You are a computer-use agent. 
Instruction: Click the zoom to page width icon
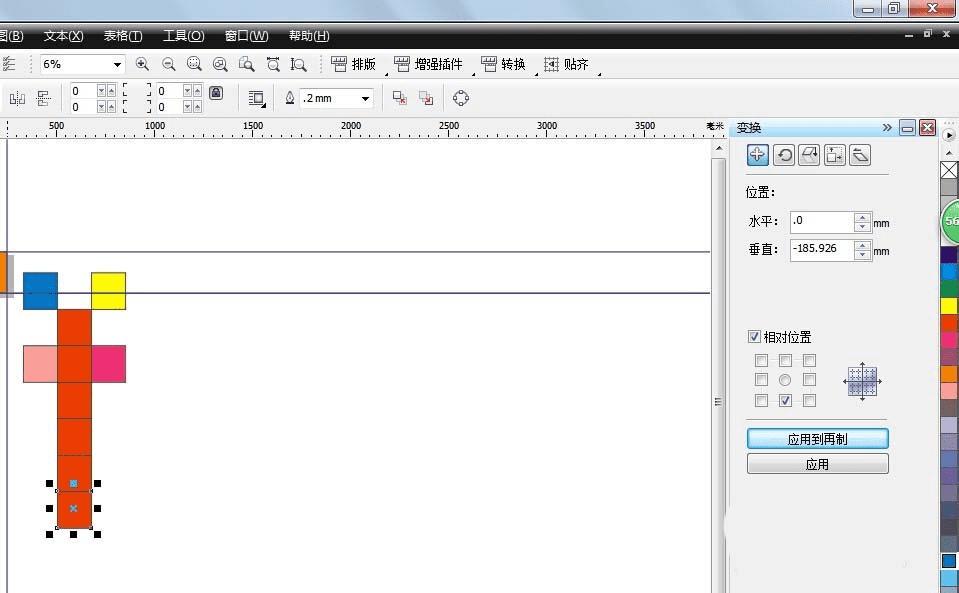[273, 64]
